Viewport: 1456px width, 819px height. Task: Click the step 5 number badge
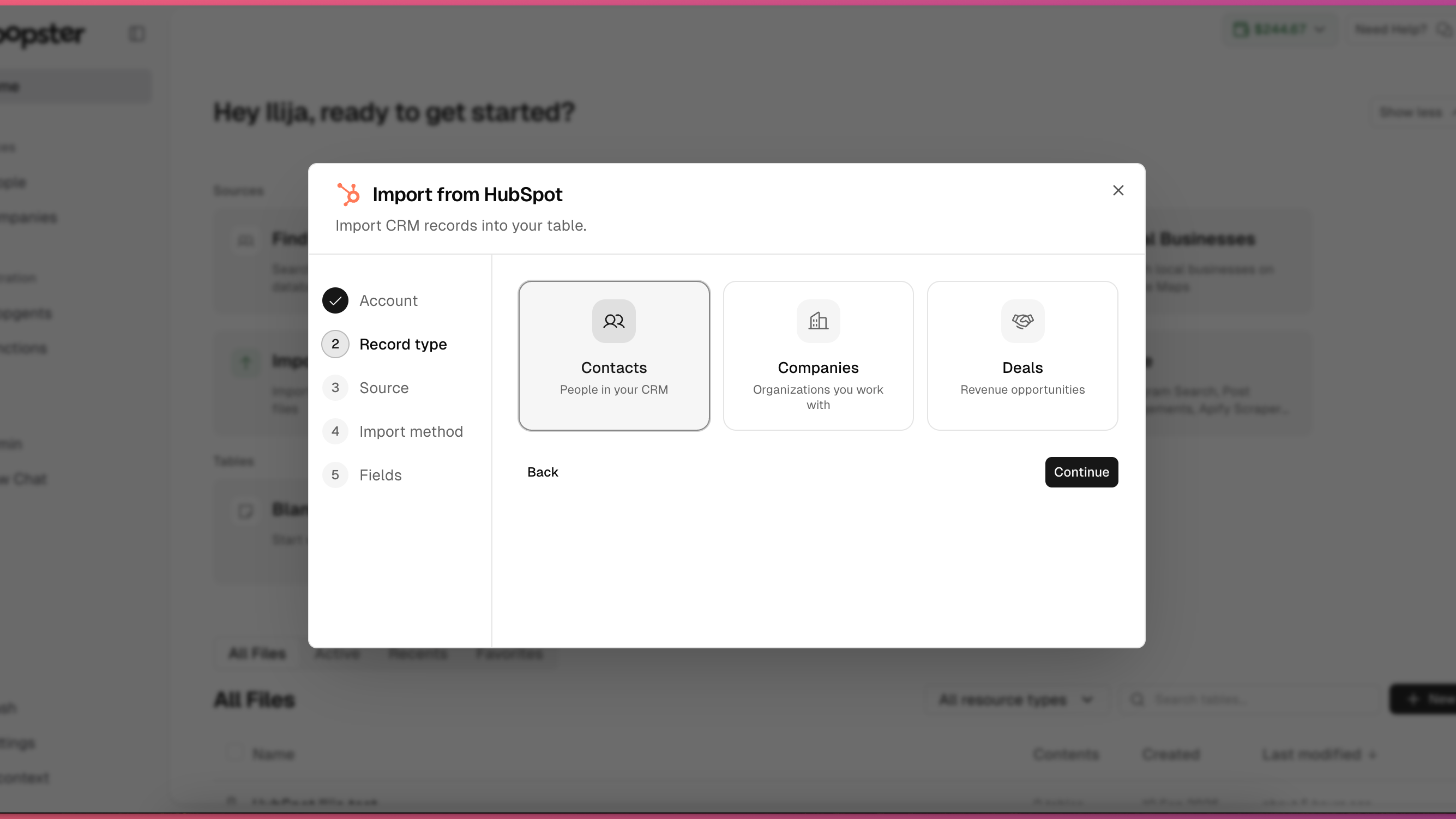point(335,475)
